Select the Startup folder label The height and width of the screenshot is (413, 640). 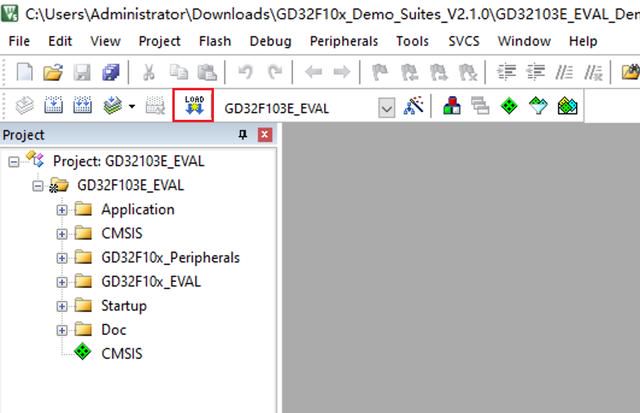[x=124, y=306]
